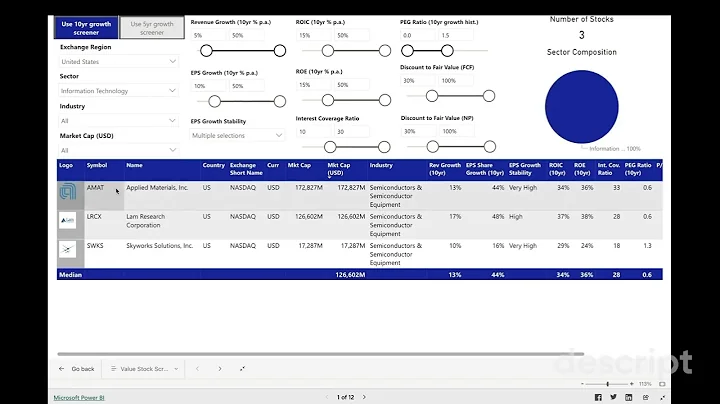Click the horizontal scrollbar below the table
720x404 pixels.
(321, 354)
